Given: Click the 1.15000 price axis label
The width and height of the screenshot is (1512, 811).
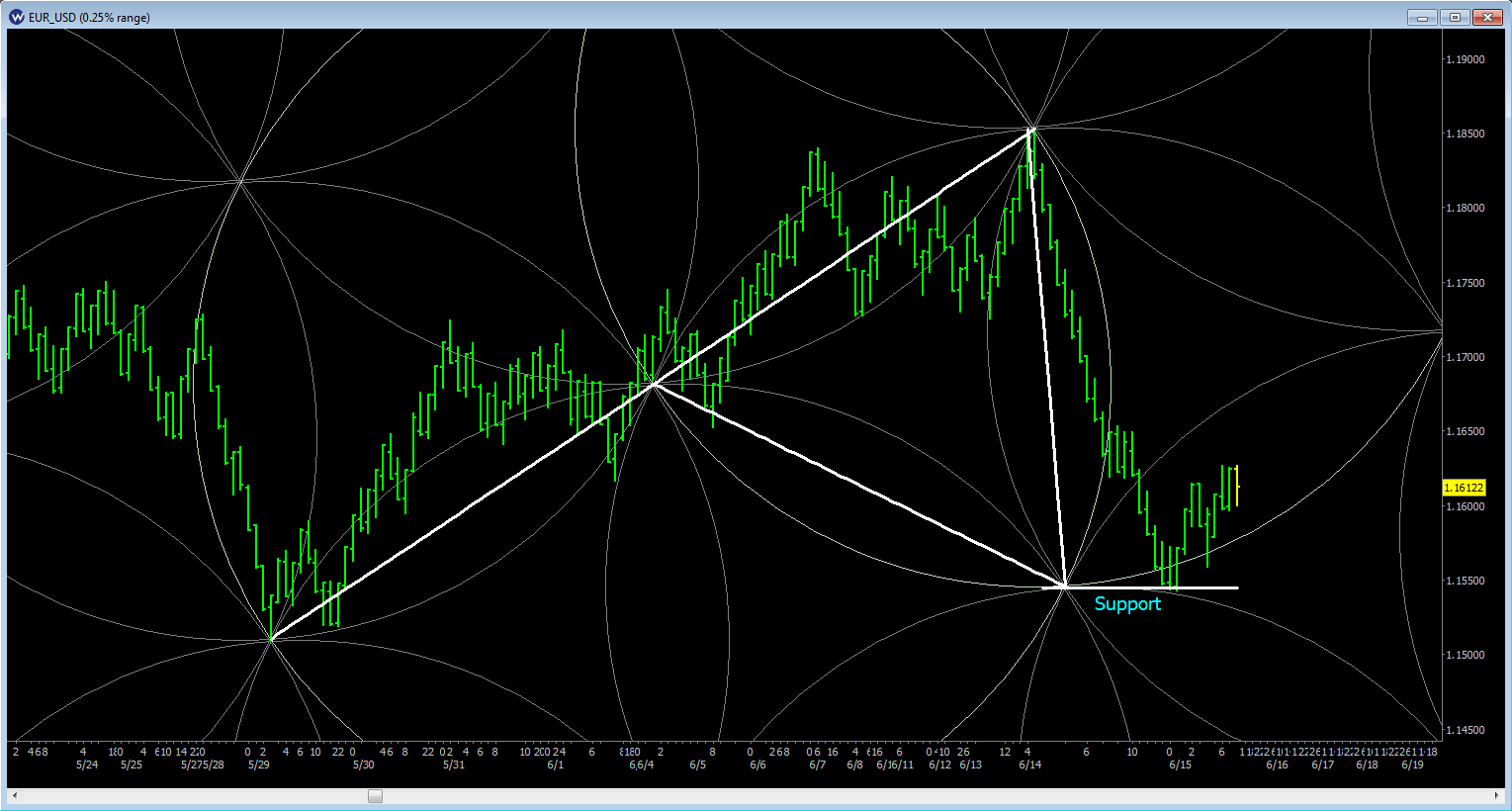Looking at the screenshot, I should pyautogui.click(x=1465, y=655).
